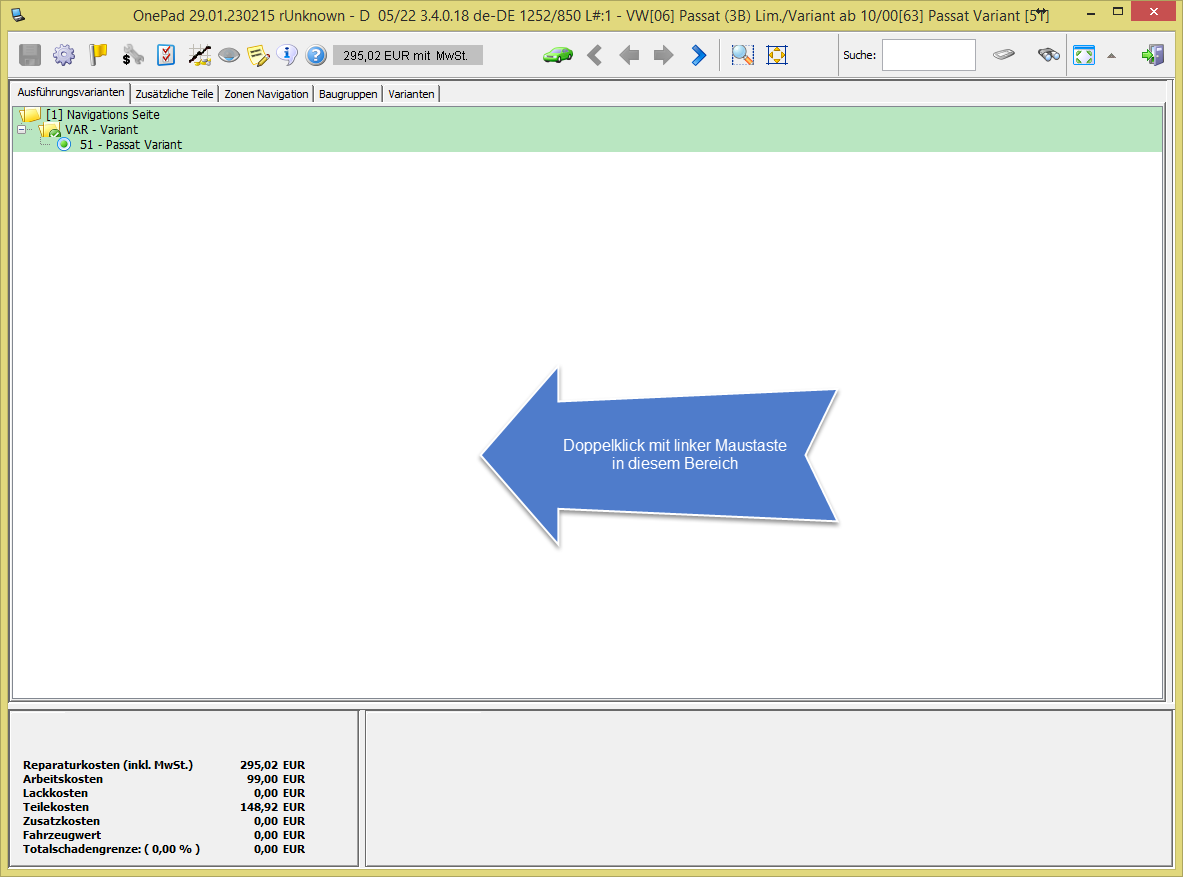Click the Fahrzeugwert label
Screen dimensions: 1183x877
click(x=62, y=835)
